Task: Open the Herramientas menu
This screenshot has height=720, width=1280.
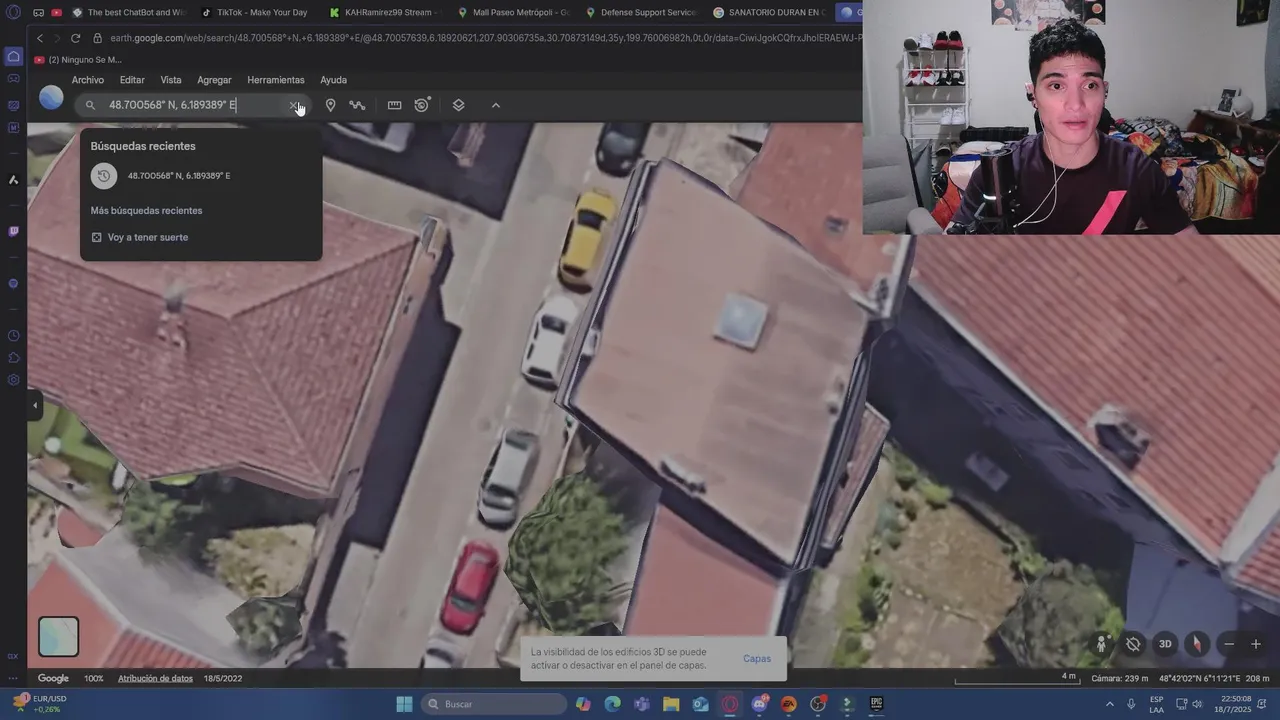Action: coord(276,80)
